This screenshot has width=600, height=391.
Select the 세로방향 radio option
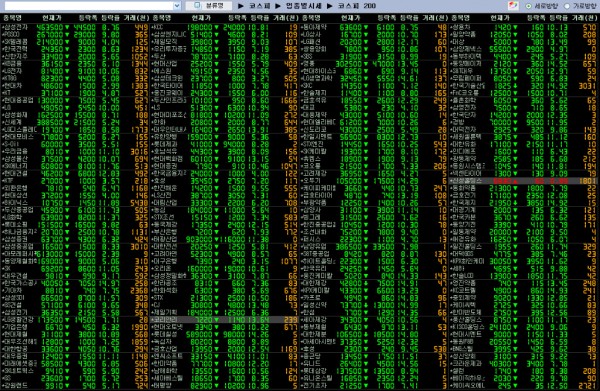(x=528, y=6)
